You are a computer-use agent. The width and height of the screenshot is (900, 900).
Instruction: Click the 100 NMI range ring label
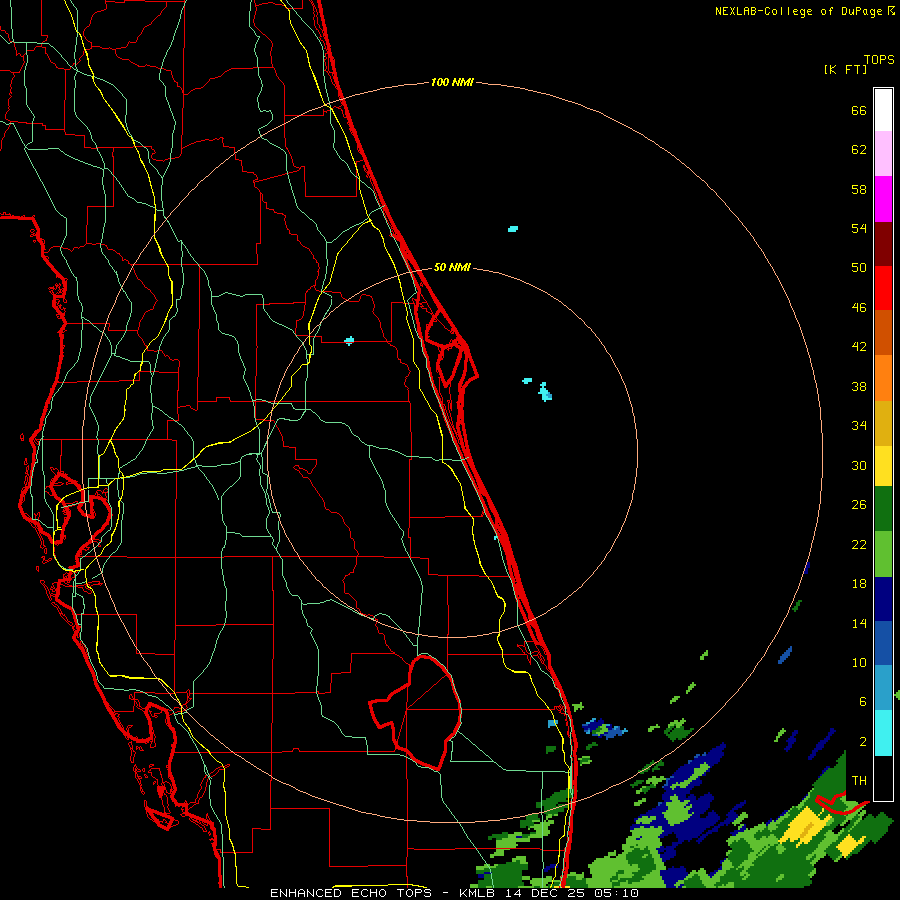(452, 83)
